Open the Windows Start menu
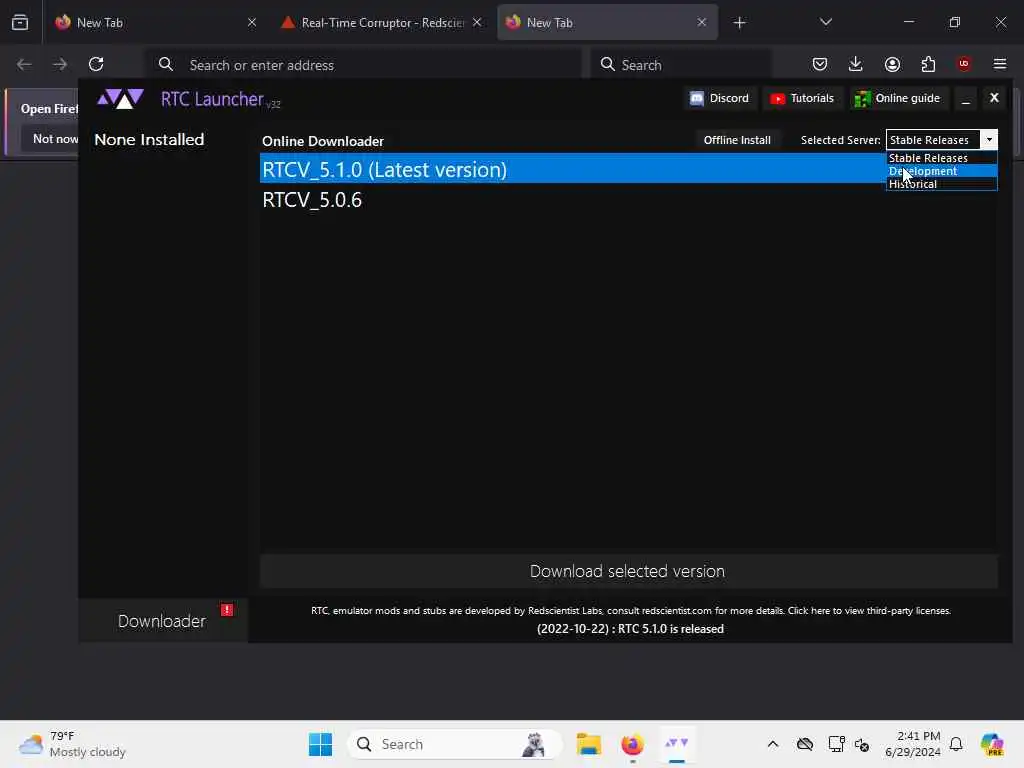The height and width of the screenshot is (768, 1024). pyautogui.click(x=320, y=744)
